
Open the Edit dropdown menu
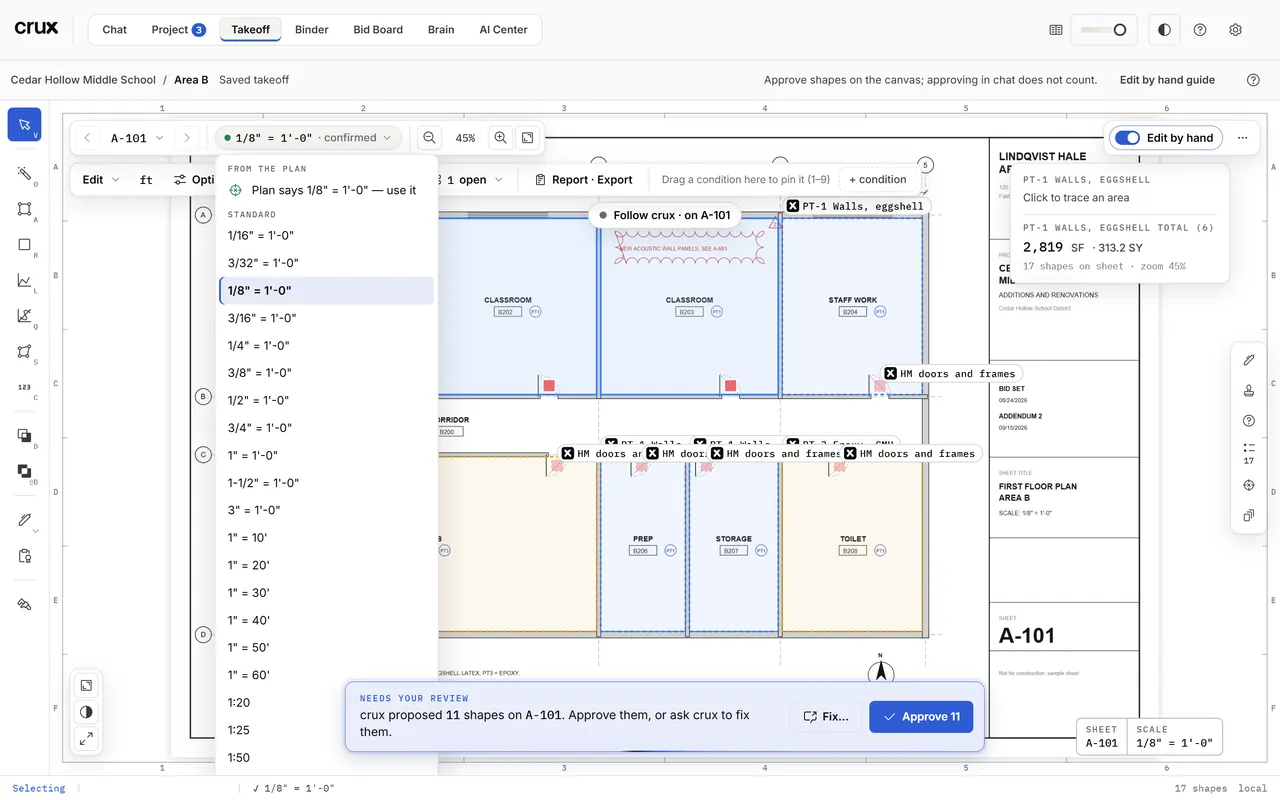tap(101, 180)
